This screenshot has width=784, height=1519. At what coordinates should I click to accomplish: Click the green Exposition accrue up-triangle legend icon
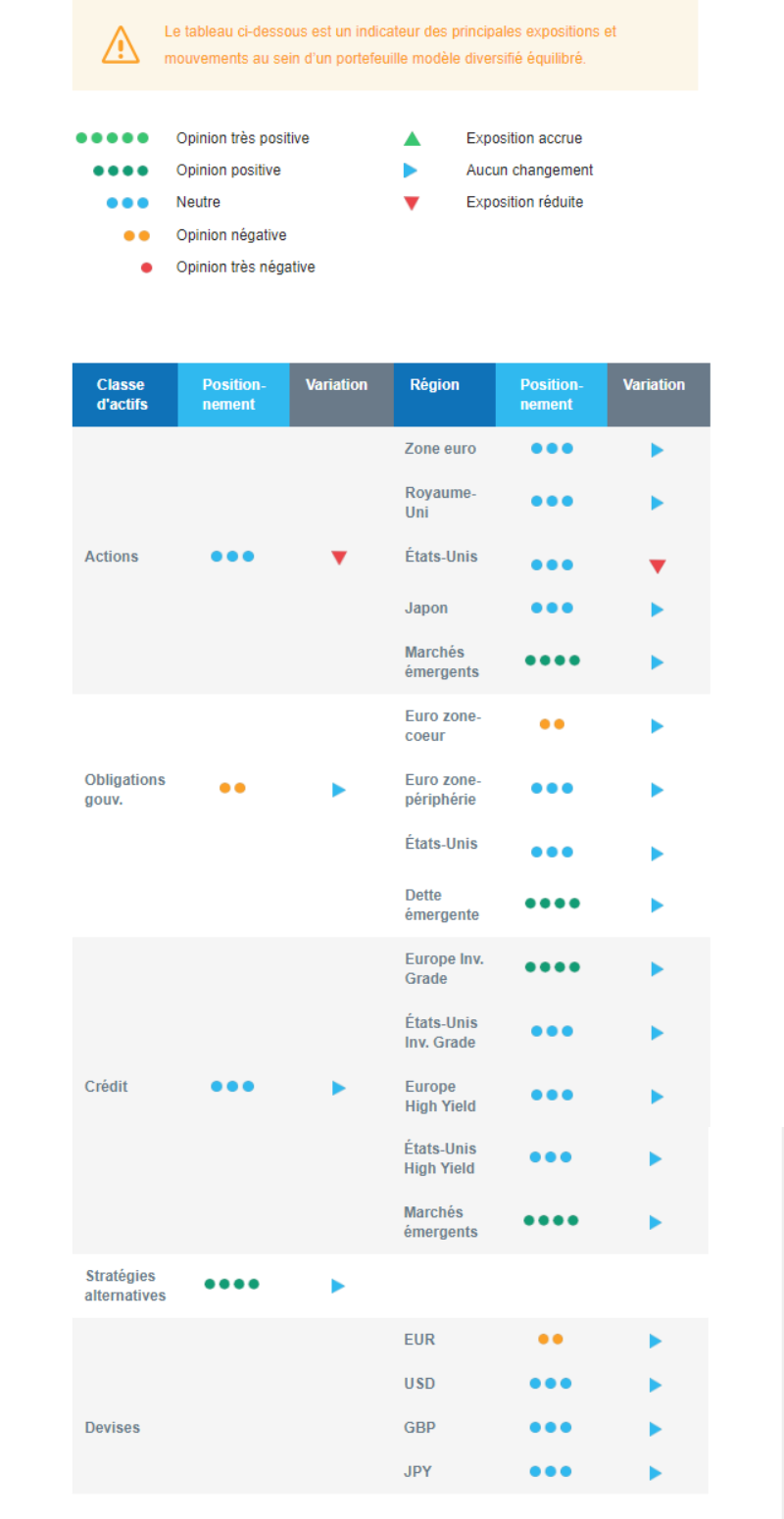click(x=412, y=139)
